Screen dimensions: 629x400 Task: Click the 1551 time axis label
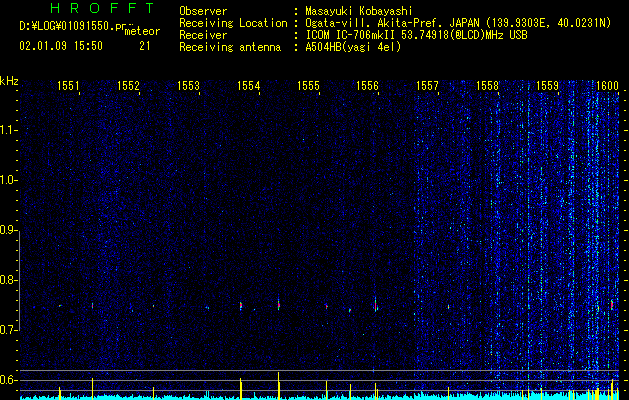click(68, 85)
